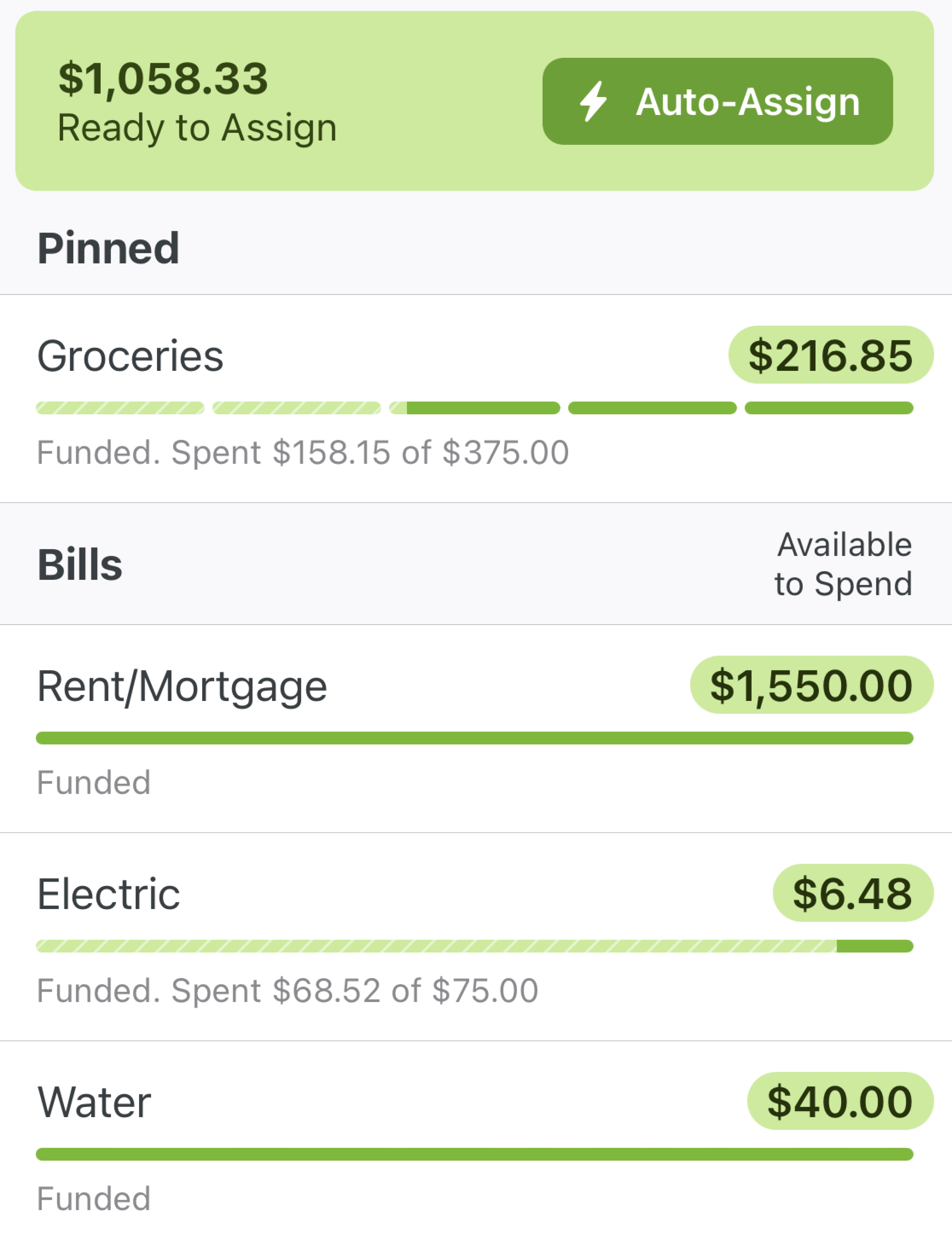The width and height of the screenshot is (952, 1244).
Task: Tap the Electric $6.48 available pill
Action: pos(852,893)
